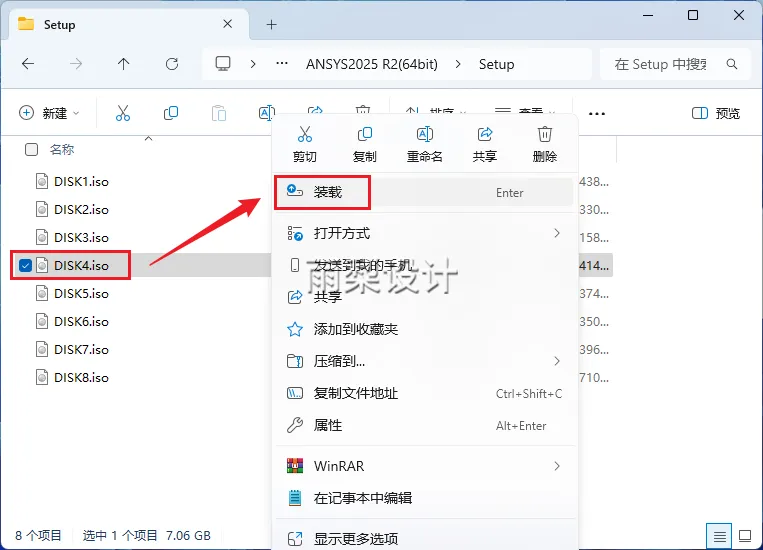Click the Delete trash icon in the context menu
Screen dimensions: 763x550
pyautogui.click(x=545, y=134)
